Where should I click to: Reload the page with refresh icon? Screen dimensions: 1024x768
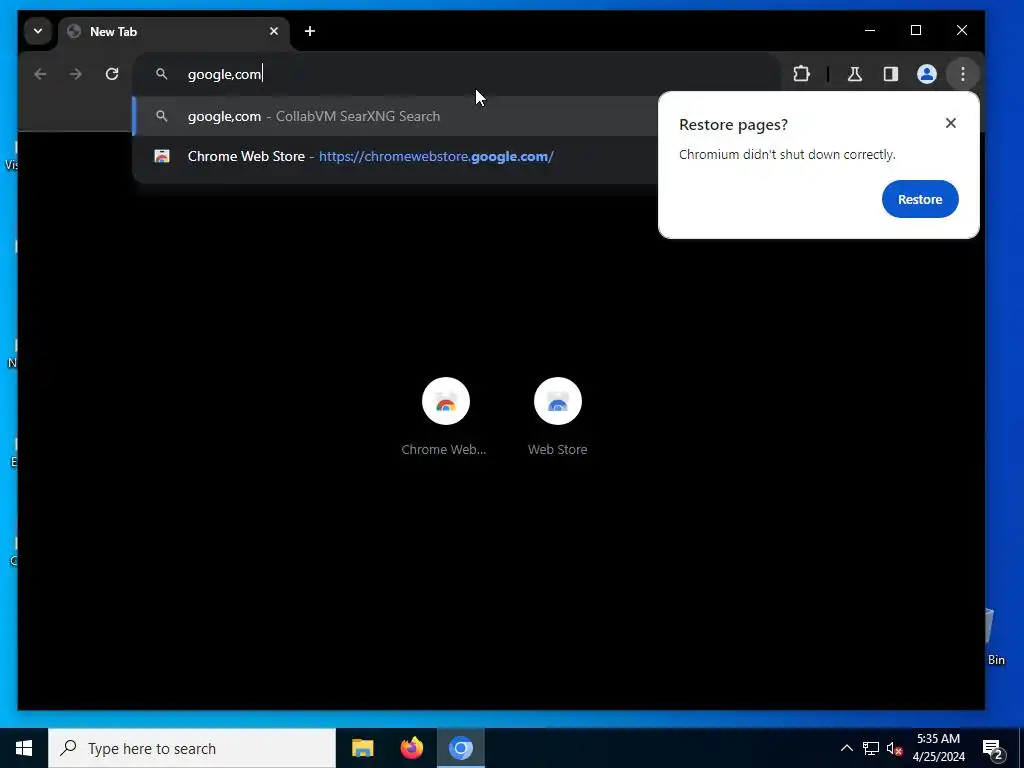coord(112,74)
